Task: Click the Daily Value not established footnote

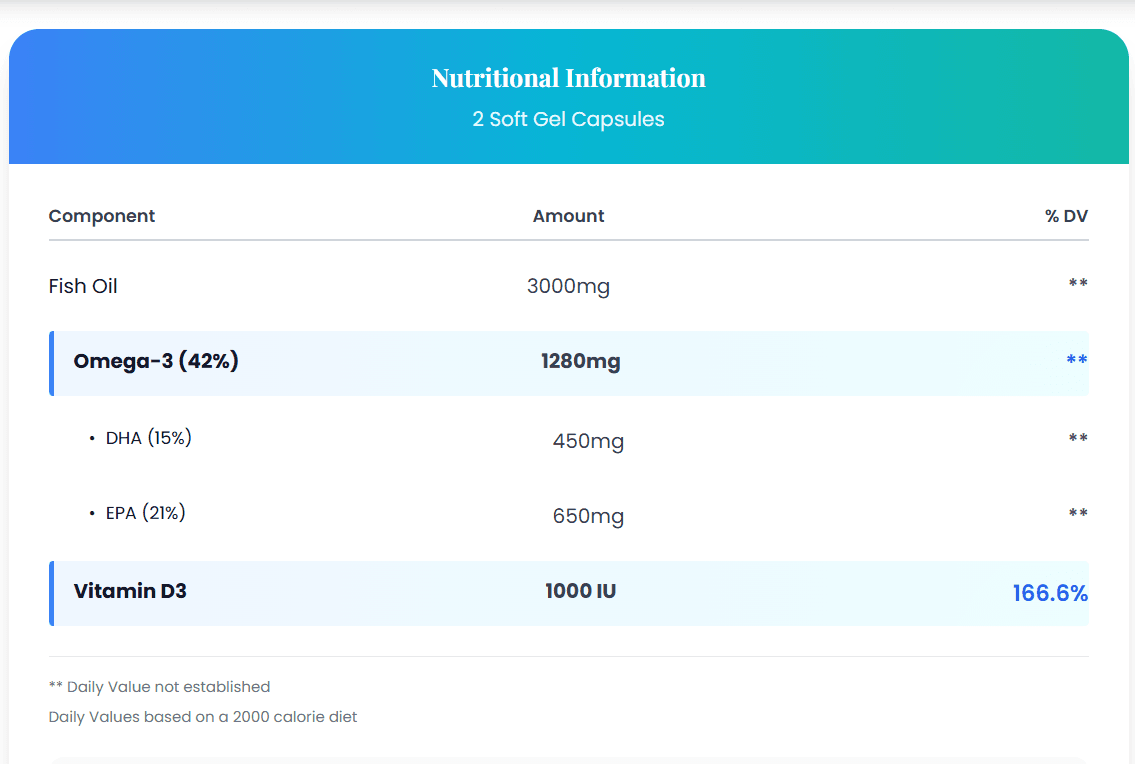Action: tap(160, 687)
